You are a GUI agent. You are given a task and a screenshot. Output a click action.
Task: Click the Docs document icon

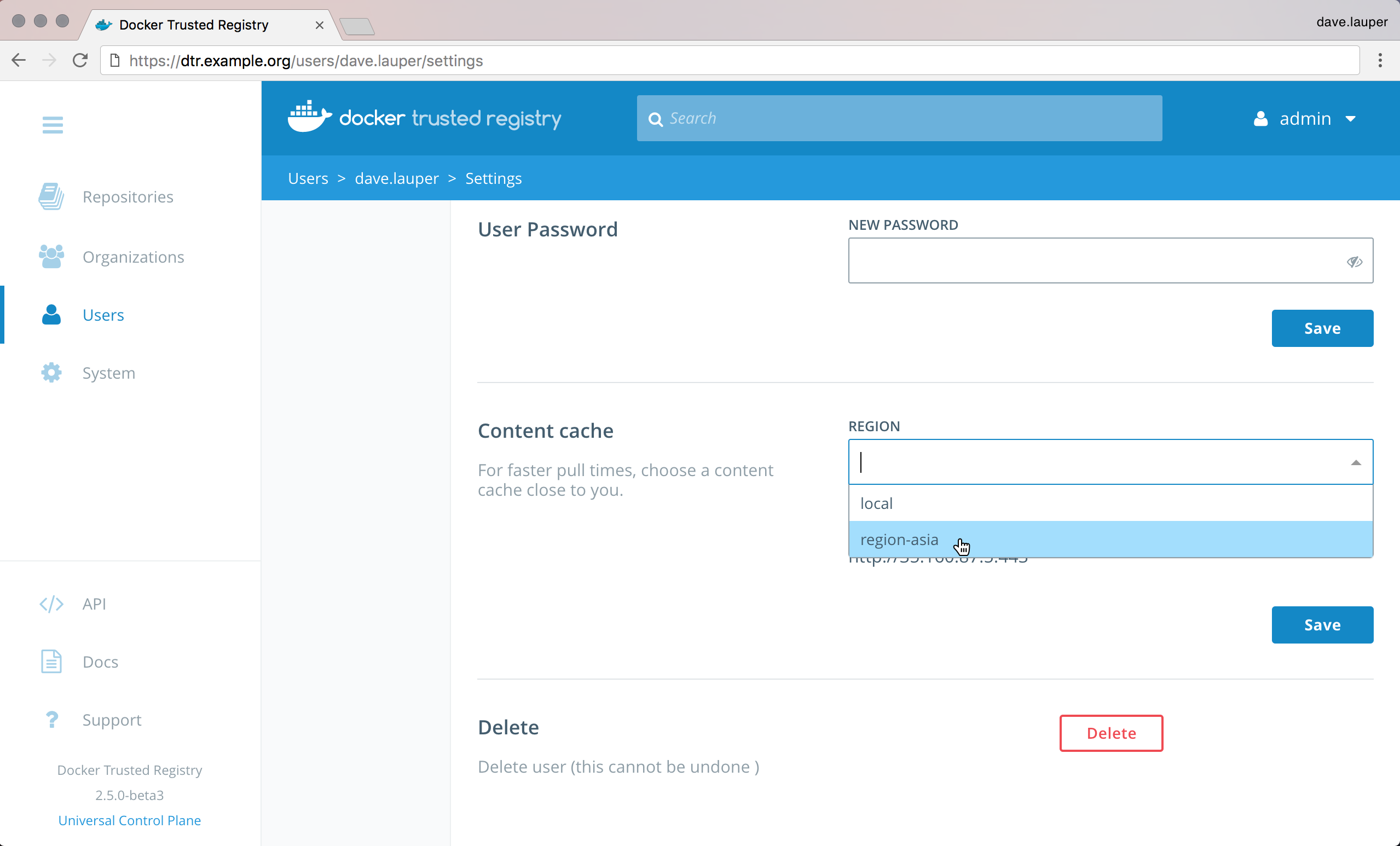coord(51,662)
